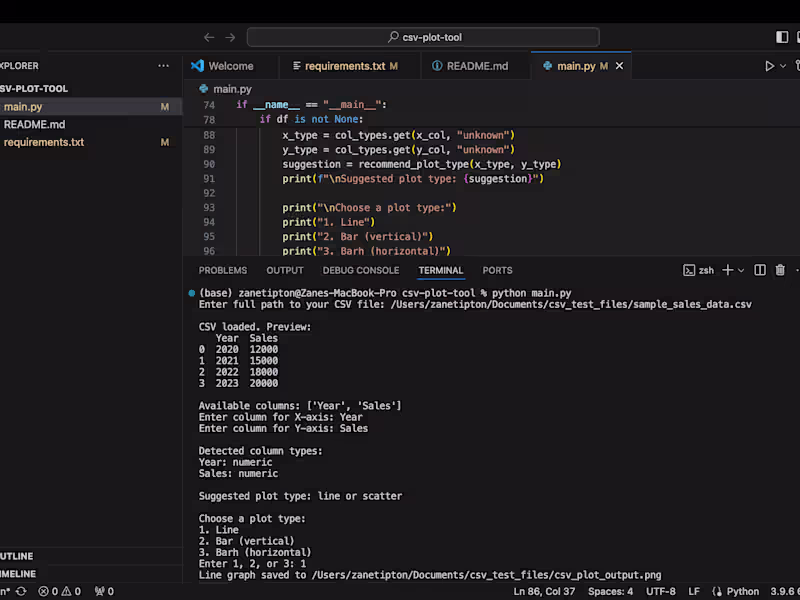Screen dimensions: 800x600
Task: Create new terminal with plus icon
Action: (727, 270)
